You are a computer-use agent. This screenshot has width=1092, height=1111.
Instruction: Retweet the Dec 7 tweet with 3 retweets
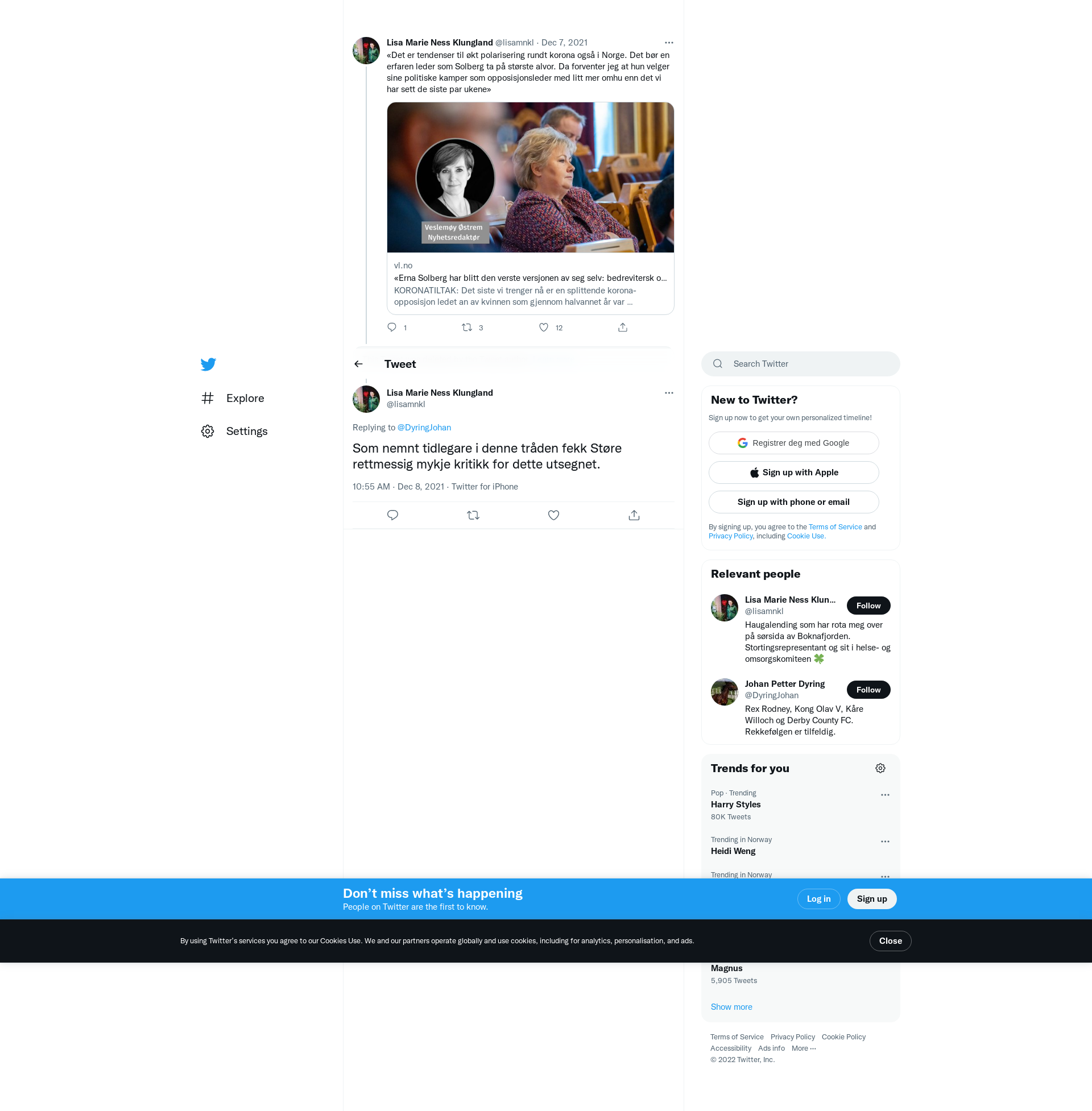[467, 328]
